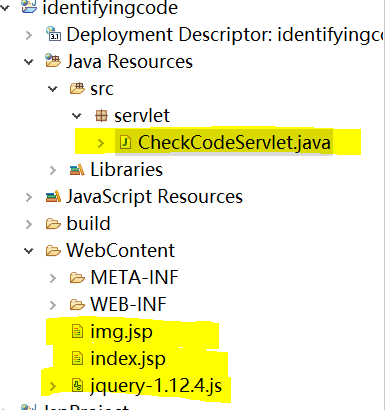Collapse the WebContent folder arrow

pyautogui.click(x=29, y=251)
